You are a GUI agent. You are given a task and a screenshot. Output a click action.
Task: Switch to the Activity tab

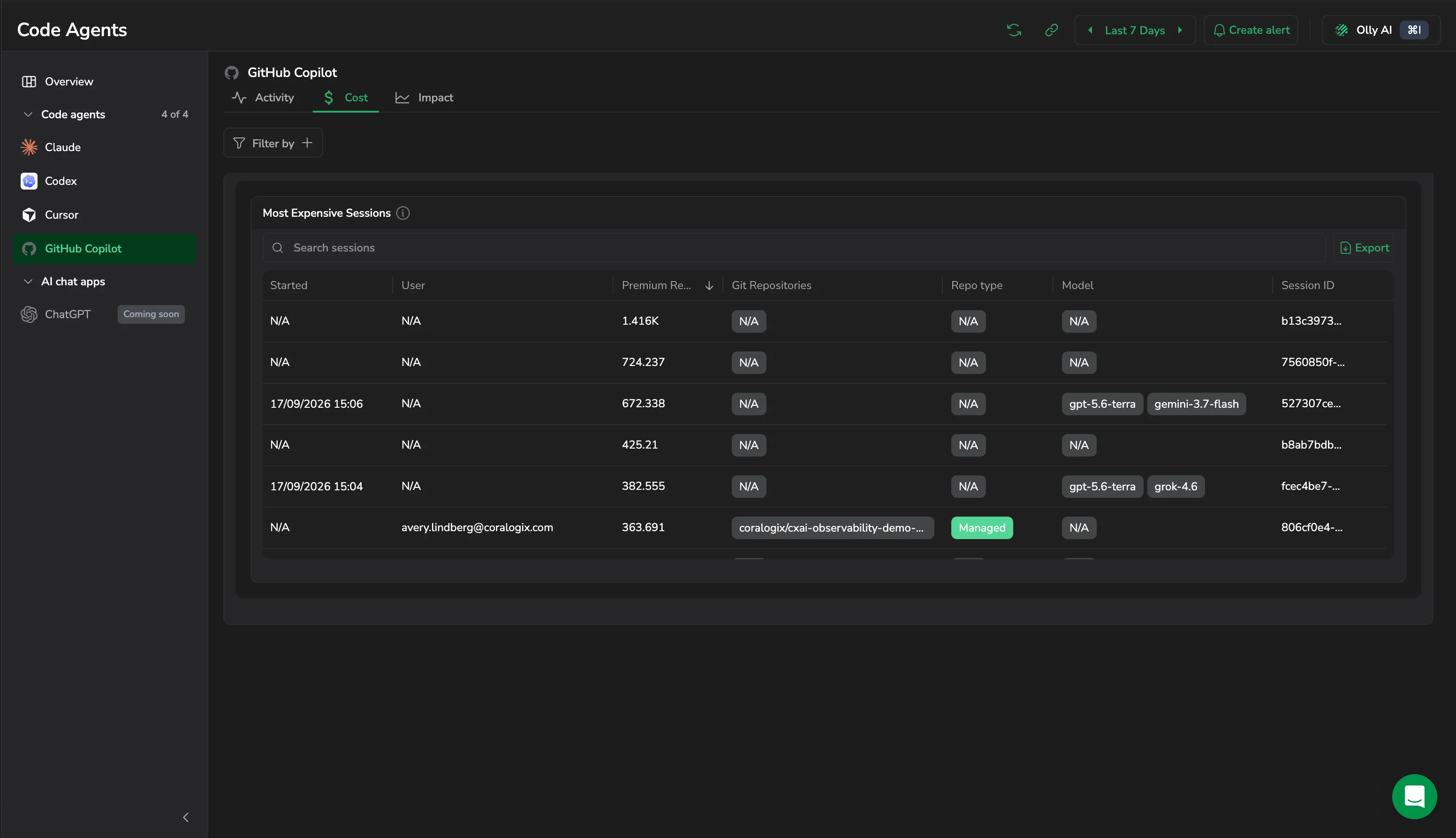(263, 98)
